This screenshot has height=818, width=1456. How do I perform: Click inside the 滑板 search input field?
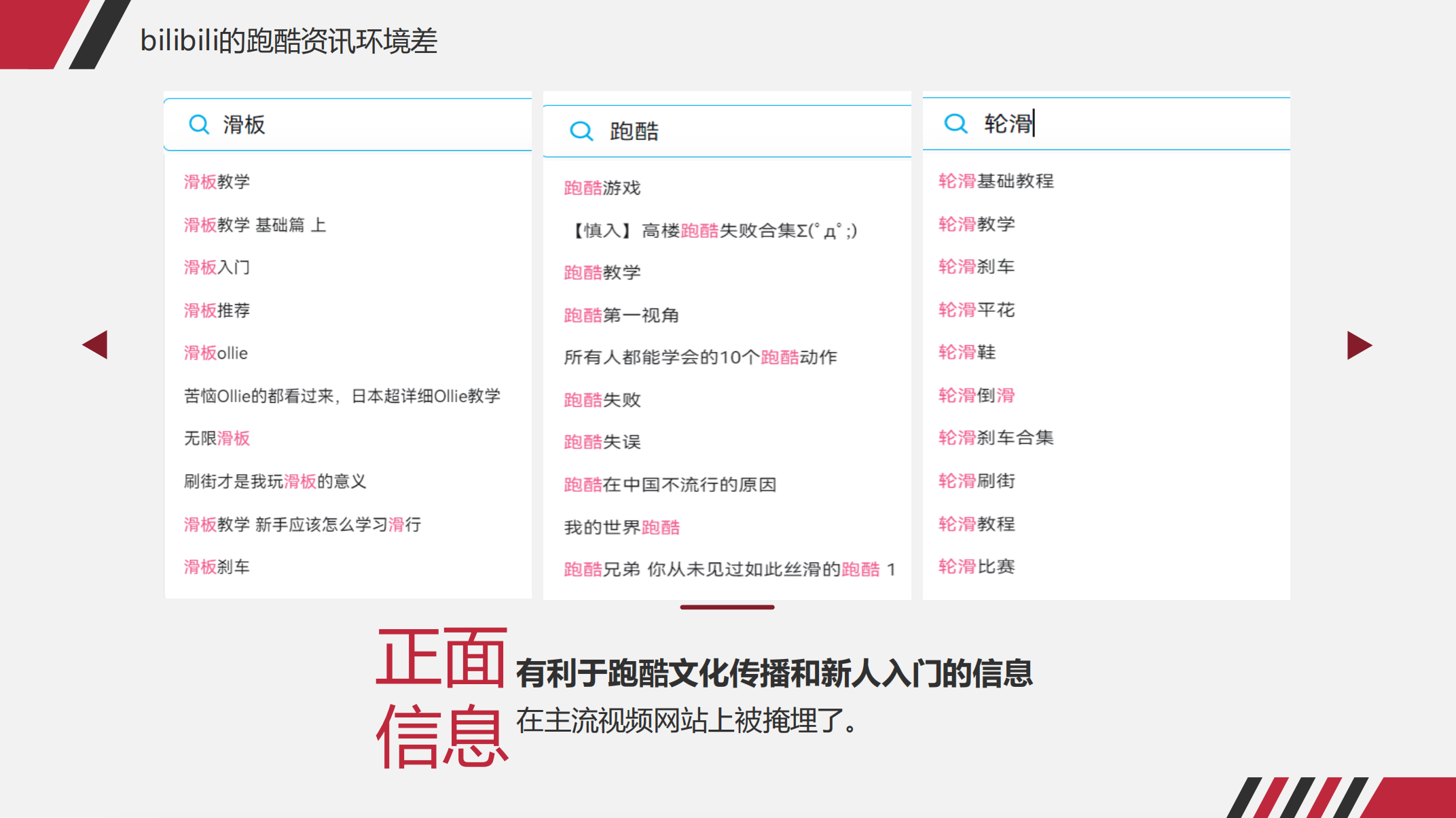[x=340, y=124]
